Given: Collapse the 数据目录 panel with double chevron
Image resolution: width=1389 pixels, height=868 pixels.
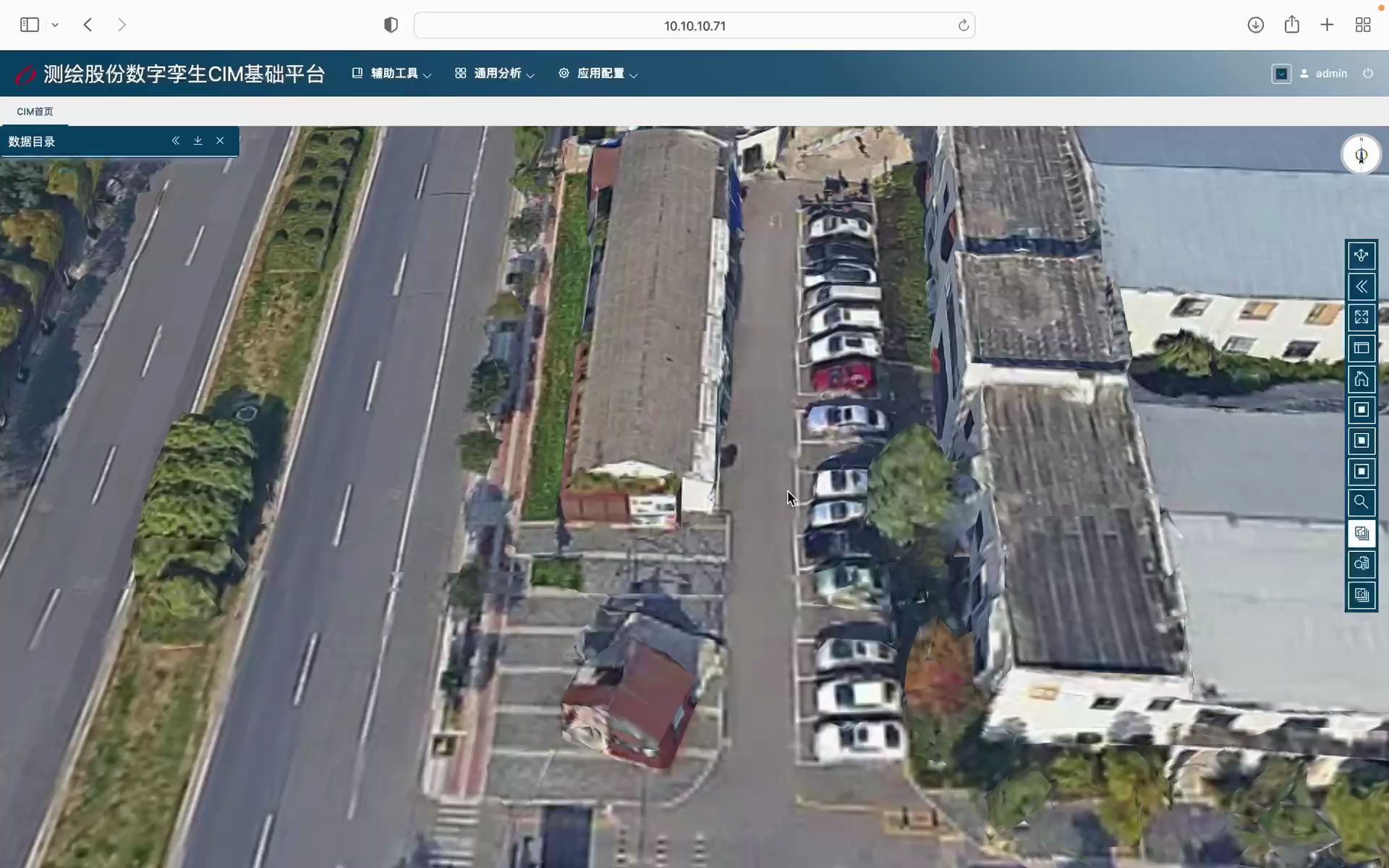Looking at the screenshot, I should (175, 141).
